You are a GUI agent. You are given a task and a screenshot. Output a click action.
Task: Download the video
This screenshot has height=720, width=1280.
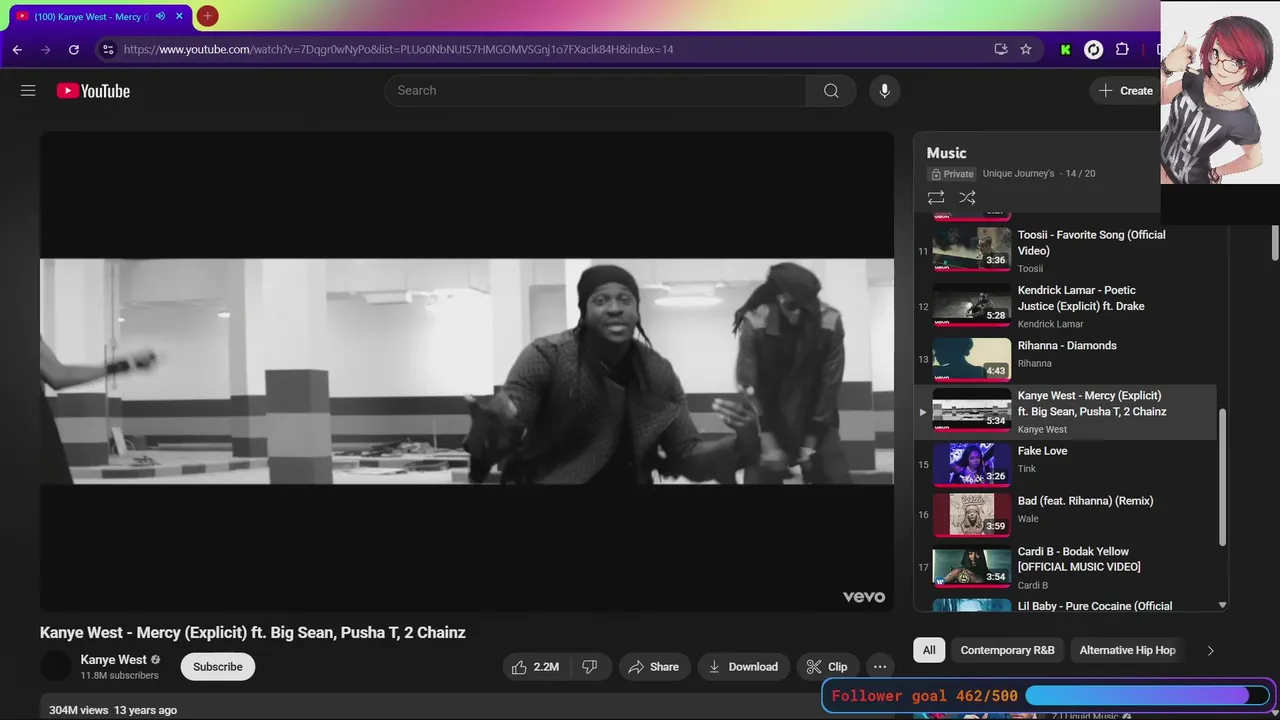744,667
